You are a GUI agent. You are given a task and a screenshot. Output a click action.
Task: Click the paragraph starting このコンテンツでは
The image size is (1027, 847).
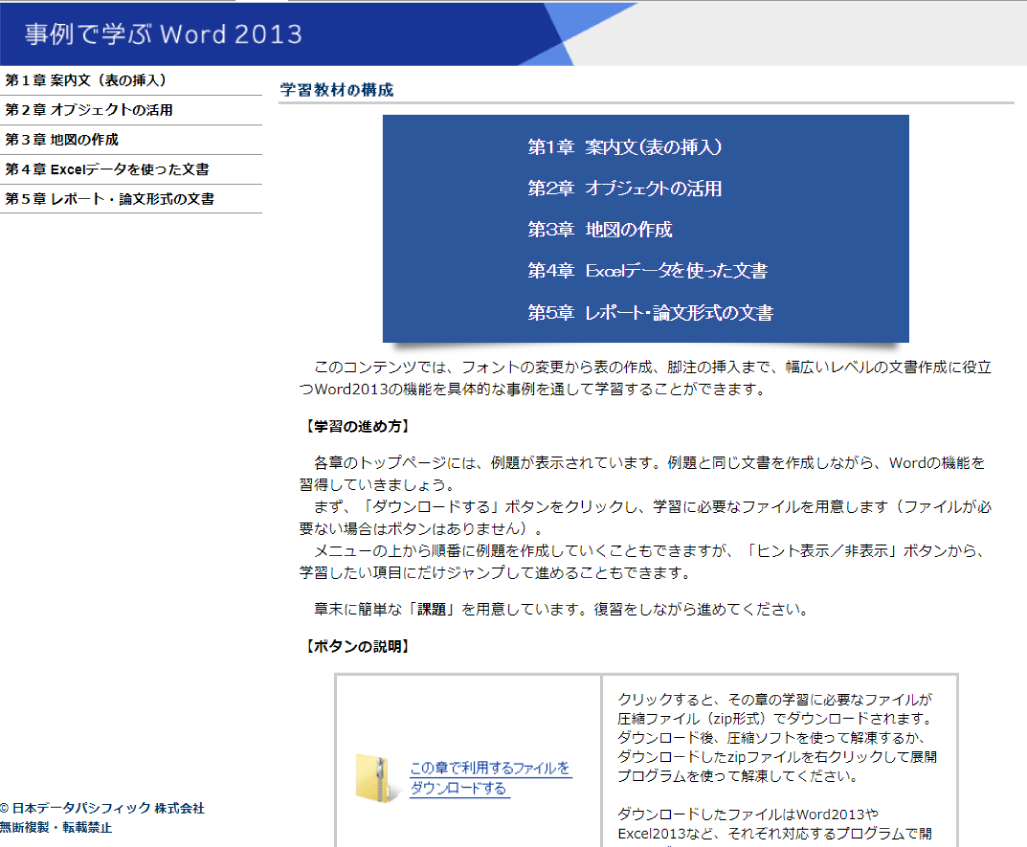point(645,378)
